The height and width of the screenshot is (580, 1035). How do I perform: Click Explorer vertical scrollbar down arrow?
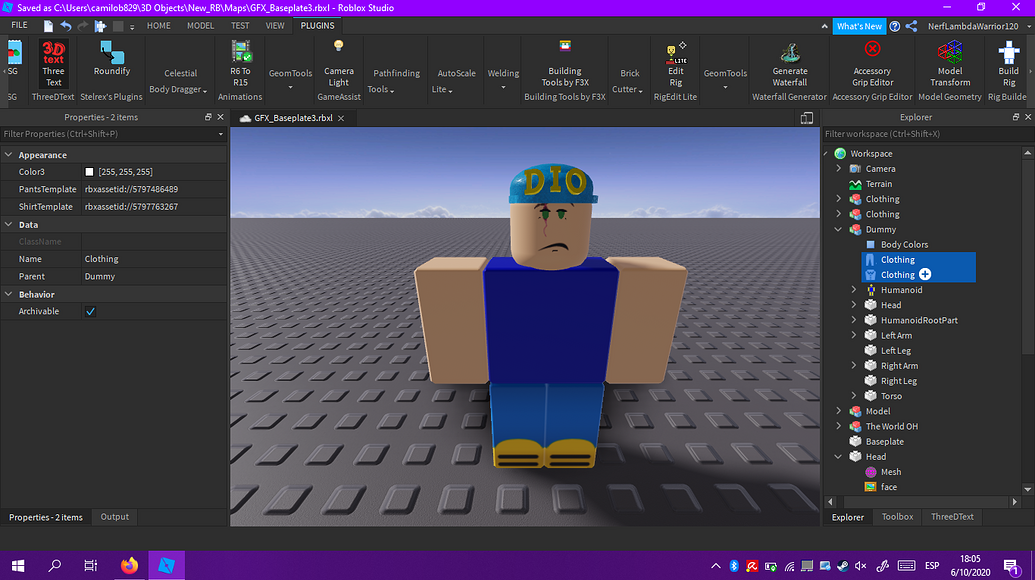[1028, 490]
